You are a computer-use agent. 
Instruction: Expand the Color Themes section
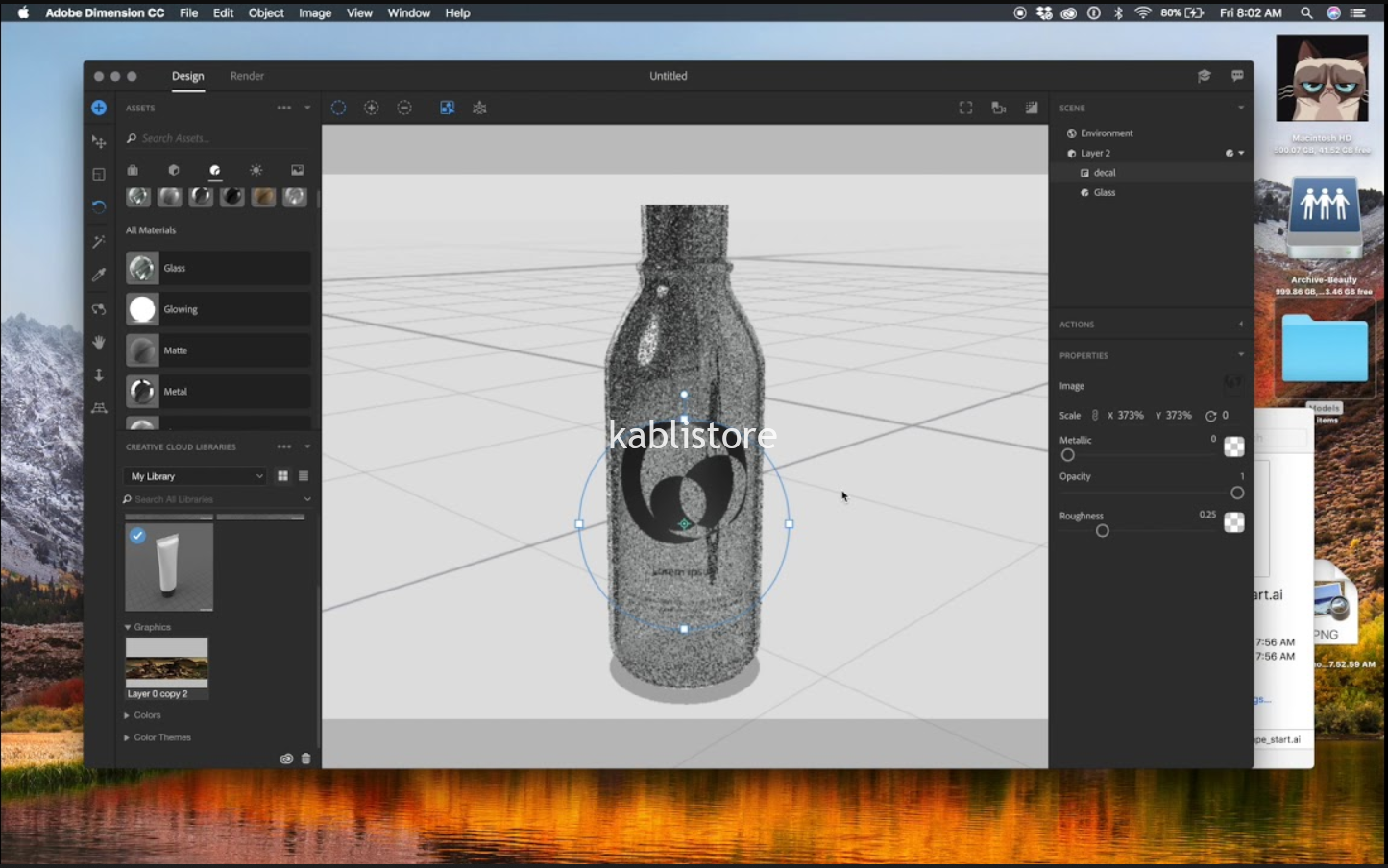[x=158, y=737]
